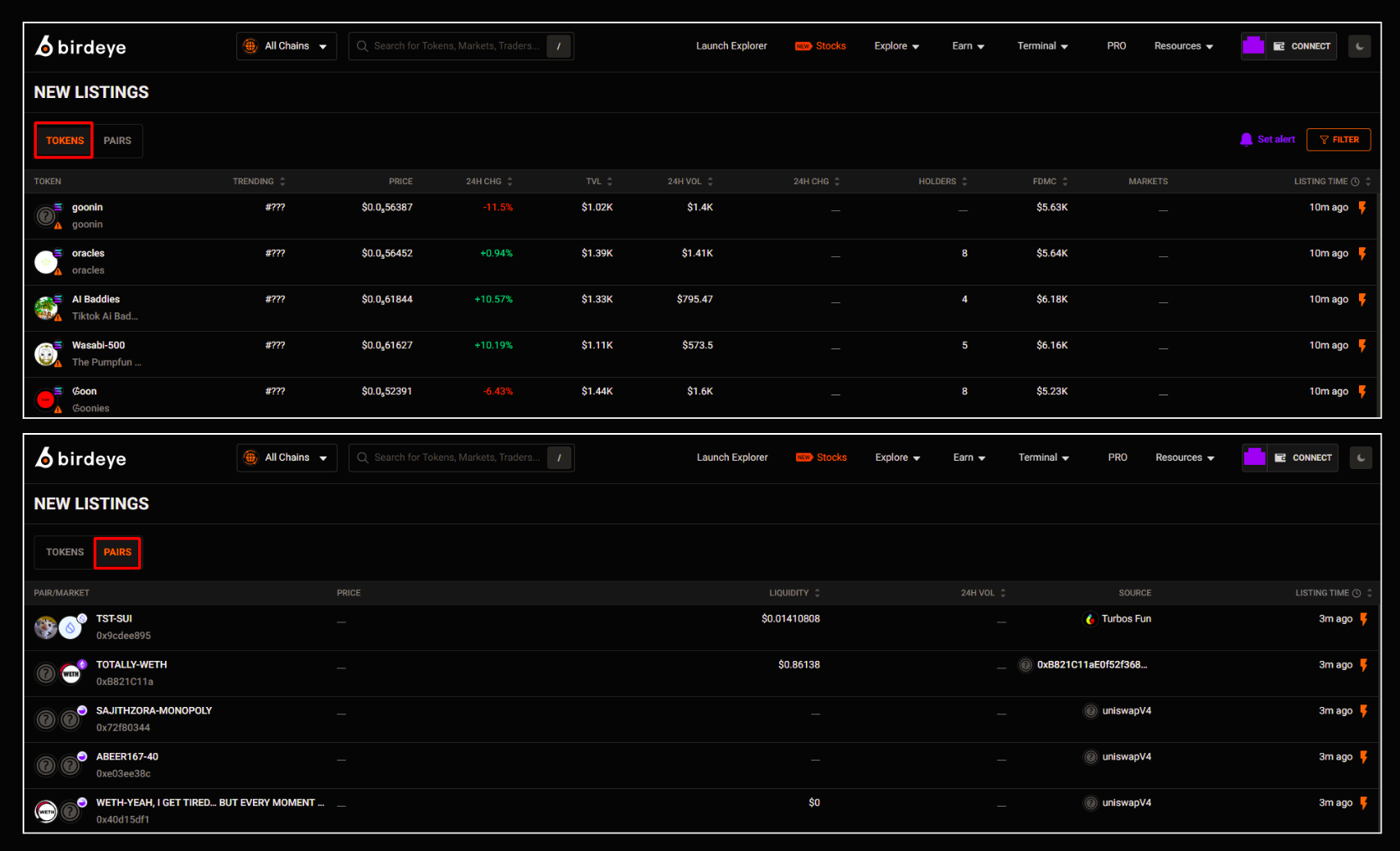Image resolution: width=1400 pixels, height=851 pixels.
Task: Open Launch Explorer in the upper panel
Action: (x=731, y=46)
